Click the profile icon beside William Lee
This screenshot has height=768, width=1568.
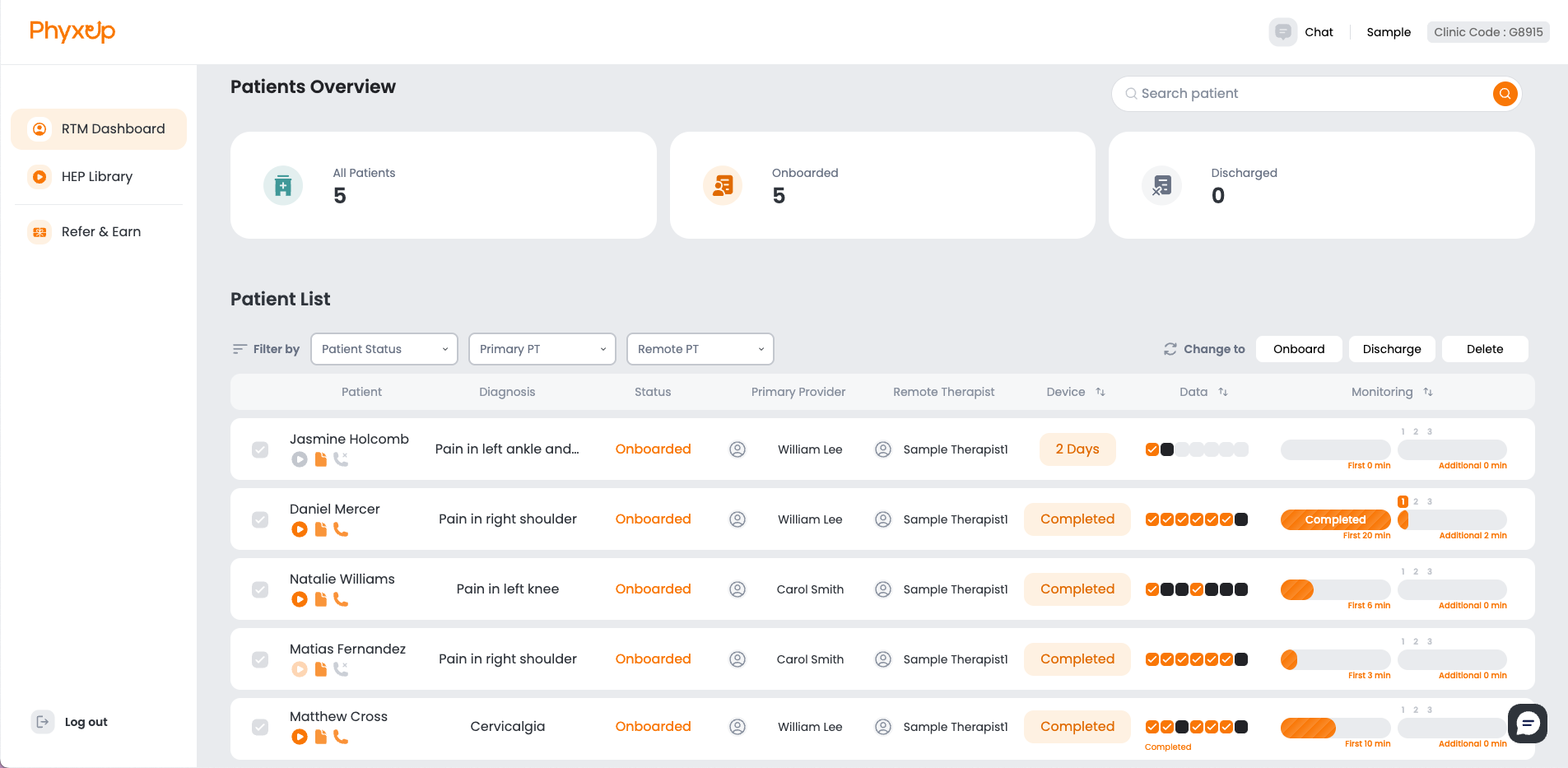click(737, 449)
